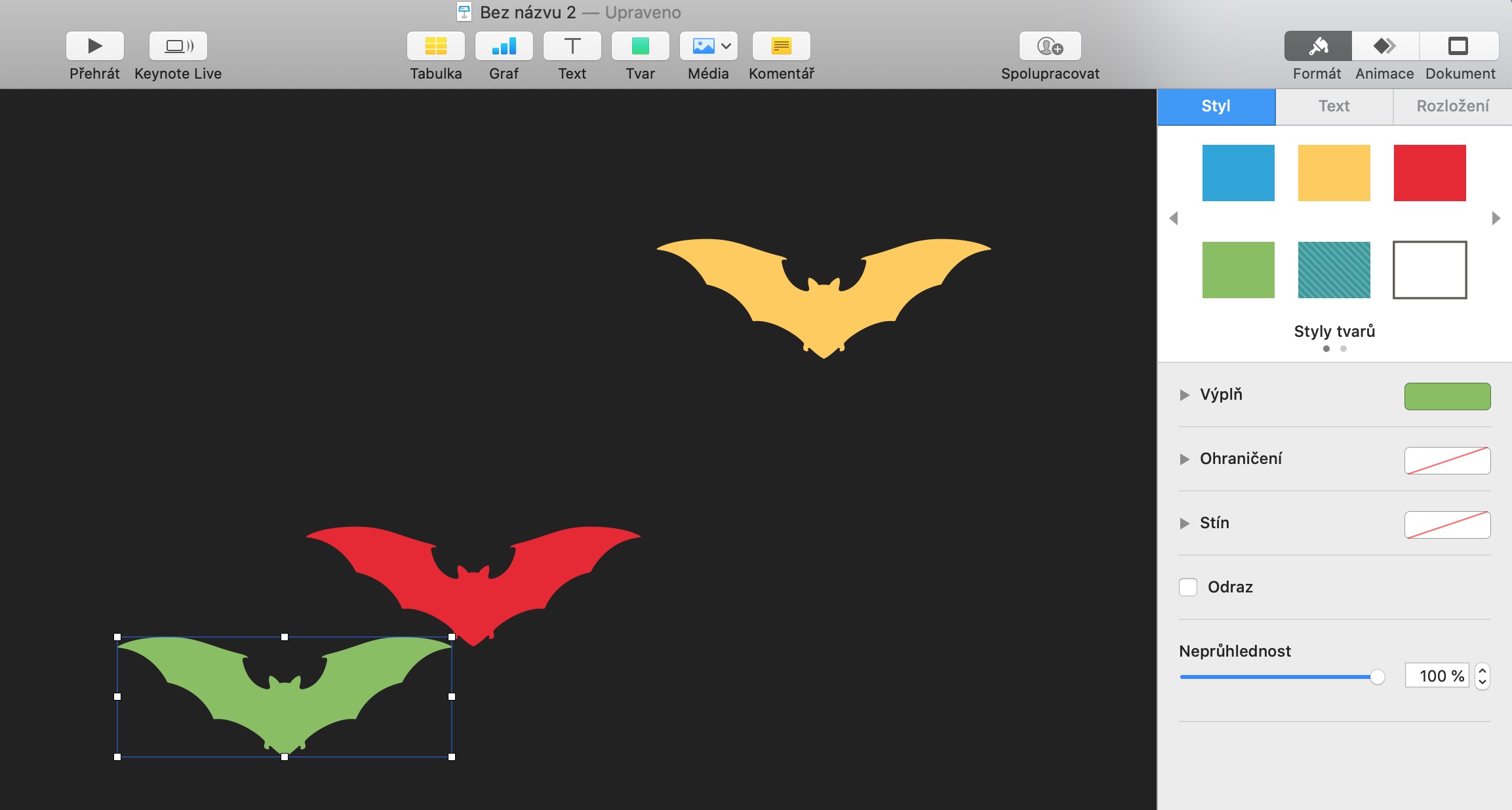Show the Dokument inspector panel
The width and height of the screenshot is (1512, 810).
click(1459, 46)
